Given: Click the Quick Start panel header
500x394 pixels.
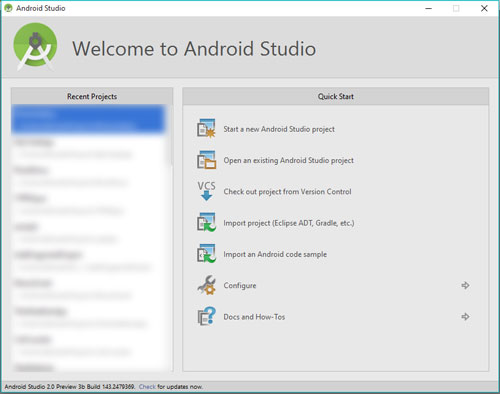Looking at the screenshot, I should [x=336, y=96].
